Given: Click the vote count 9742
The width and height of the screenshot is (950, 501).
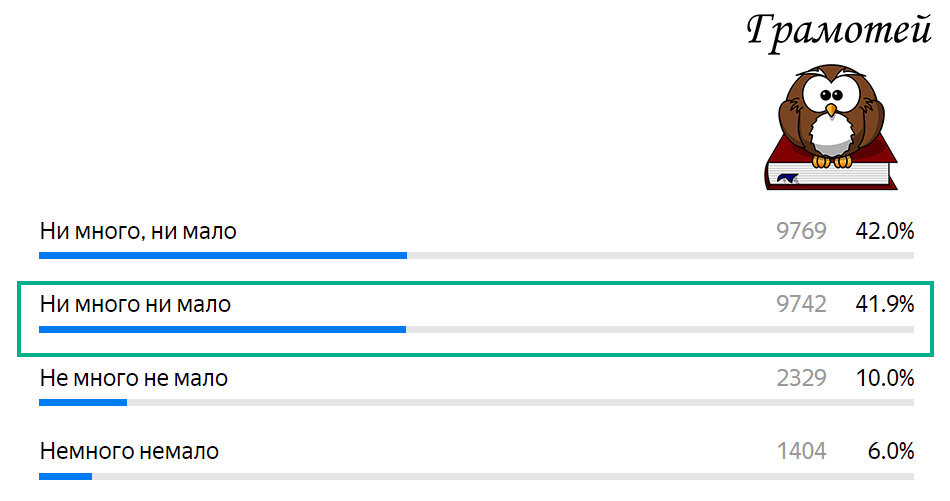Looking at the screenshot, I should pyautogui.click(x=802, y=304).
